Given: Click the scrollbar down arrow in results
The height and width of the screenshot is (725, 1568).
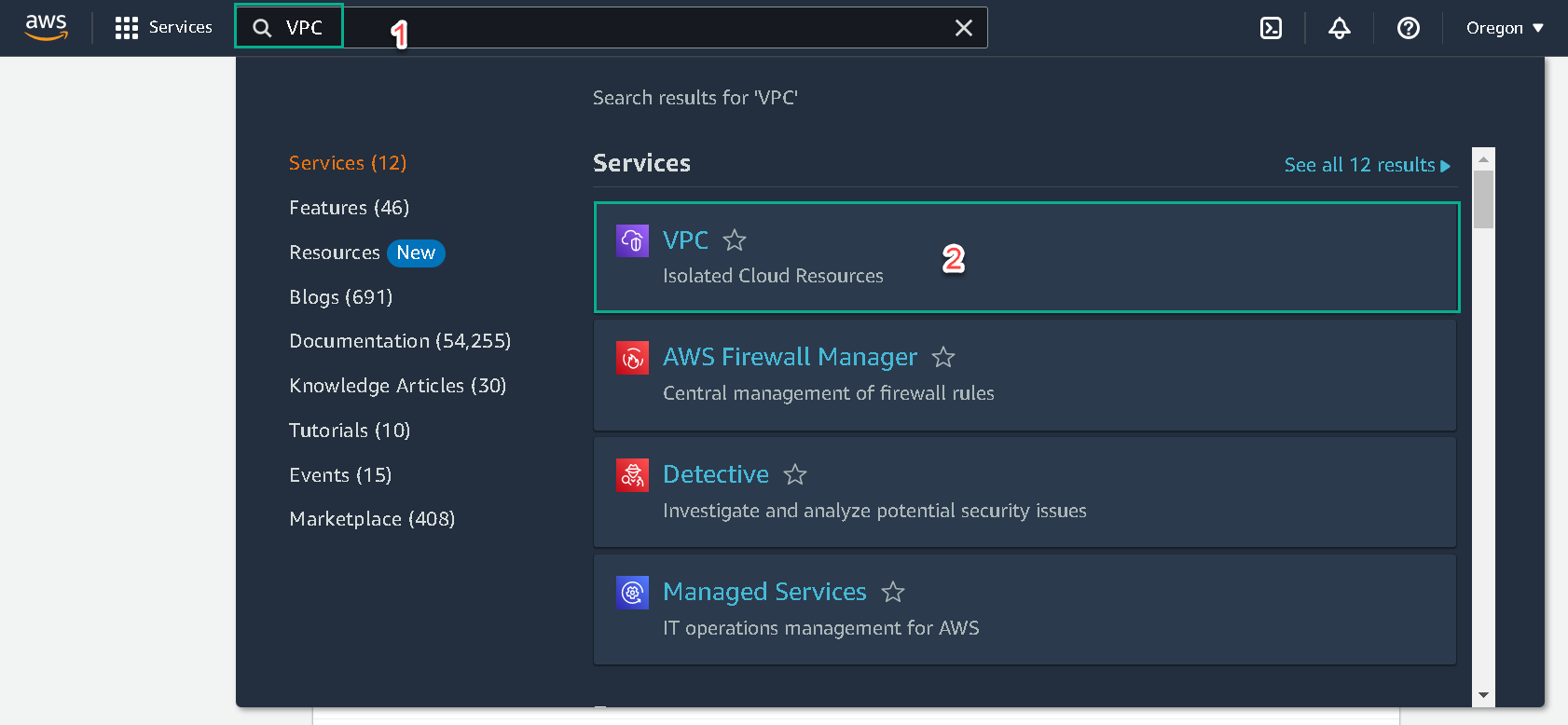Looking at the screenshot, I should click(x=1483, y=696).
